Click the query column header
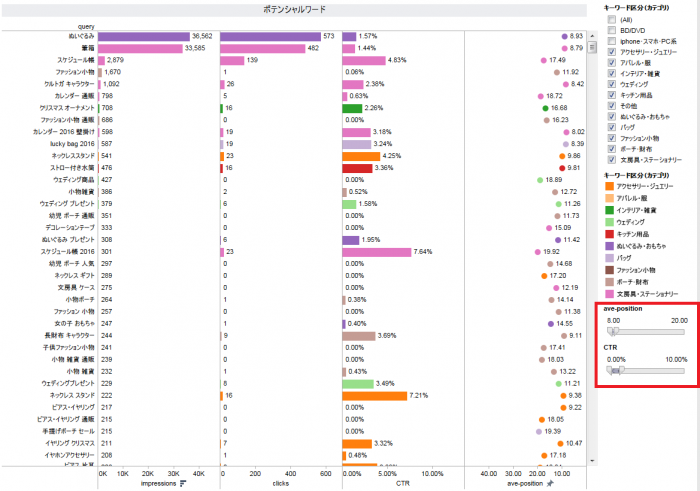700x491 pixels. click(86, 27)
